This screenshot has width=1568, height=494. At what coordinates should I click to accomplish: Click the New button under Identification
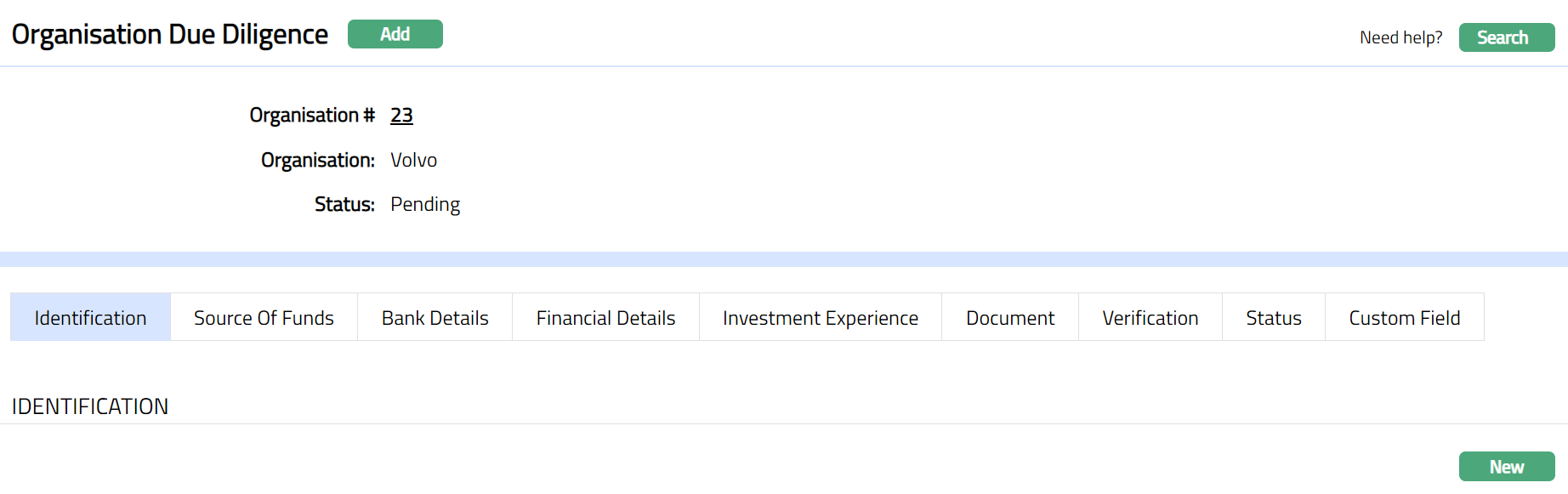point(1506,467)
